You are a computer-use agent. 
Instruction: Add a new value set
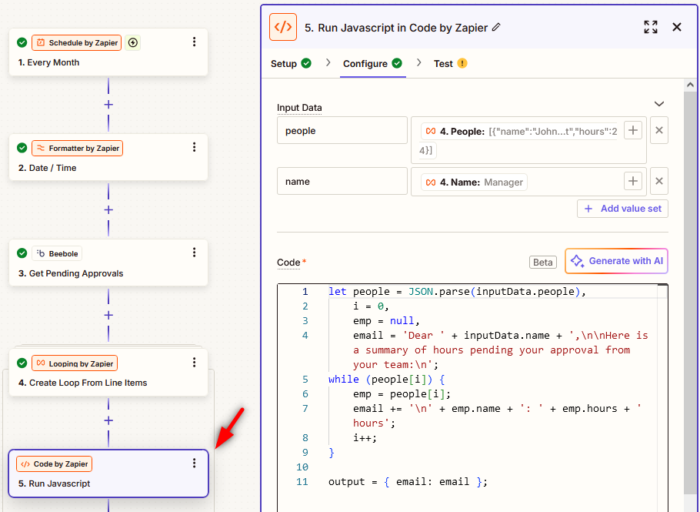622,208
